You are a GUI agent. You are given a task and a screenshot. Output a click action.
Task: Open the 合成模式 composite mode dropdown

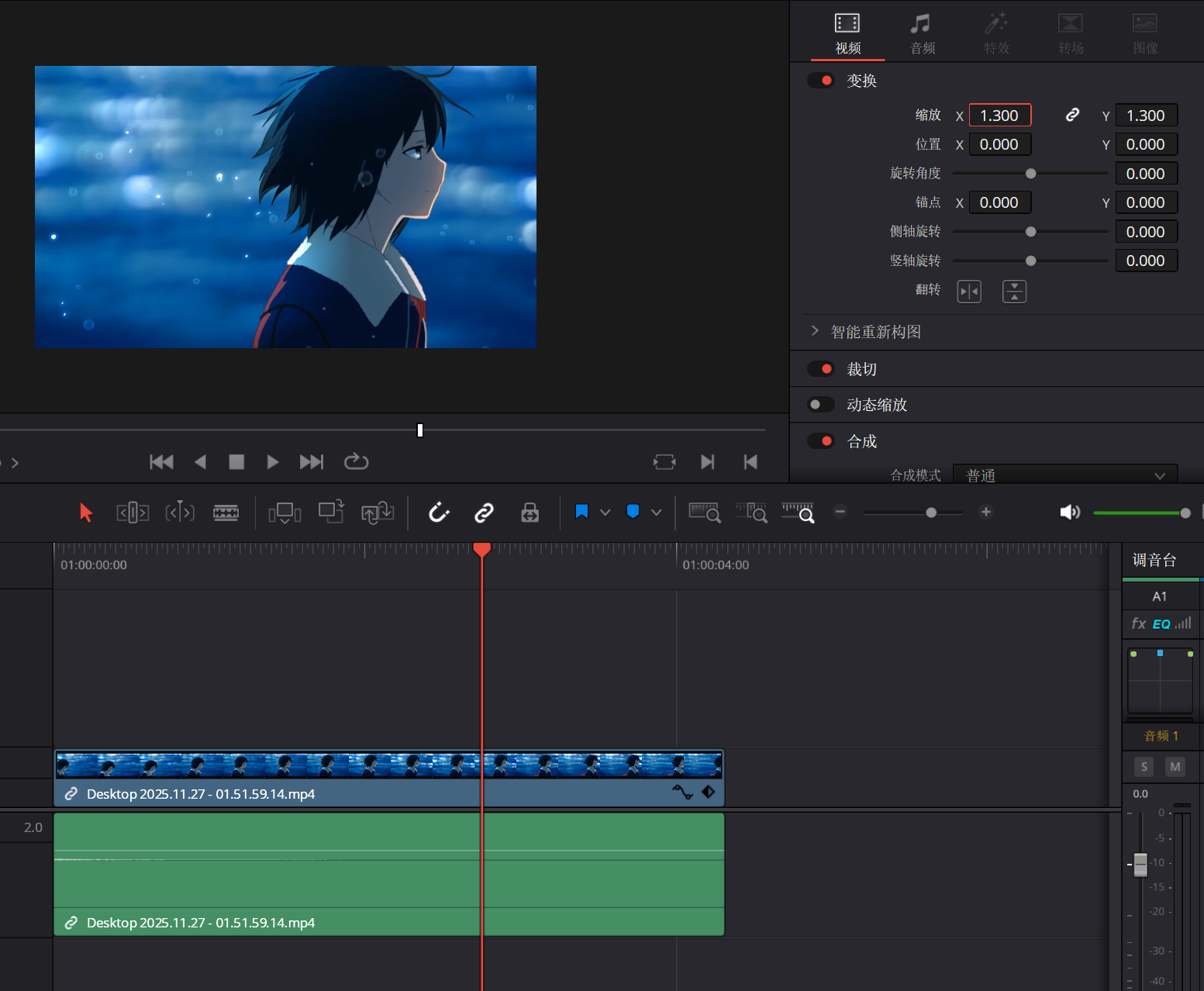pos(1064,475)
